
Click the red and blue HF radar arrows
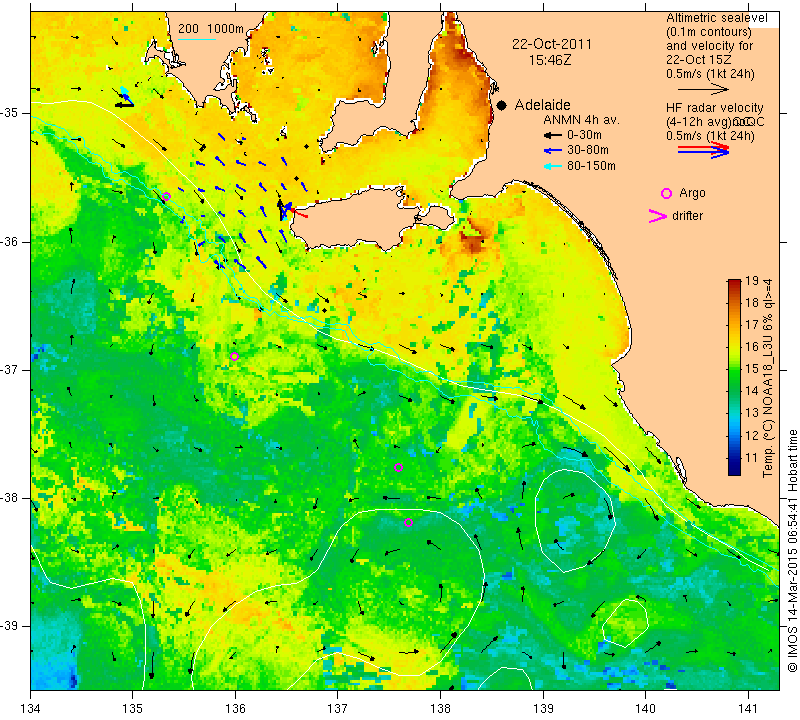(704, 150)
